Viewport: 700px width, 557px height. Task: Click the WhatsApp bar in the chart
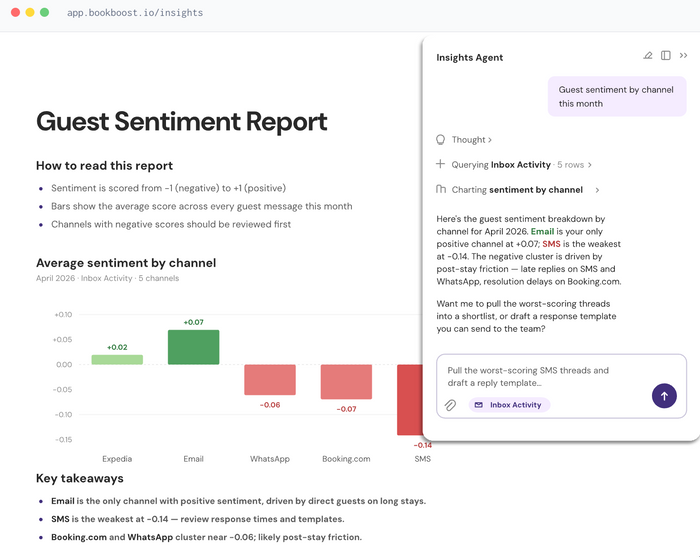[x=270, y=379]
